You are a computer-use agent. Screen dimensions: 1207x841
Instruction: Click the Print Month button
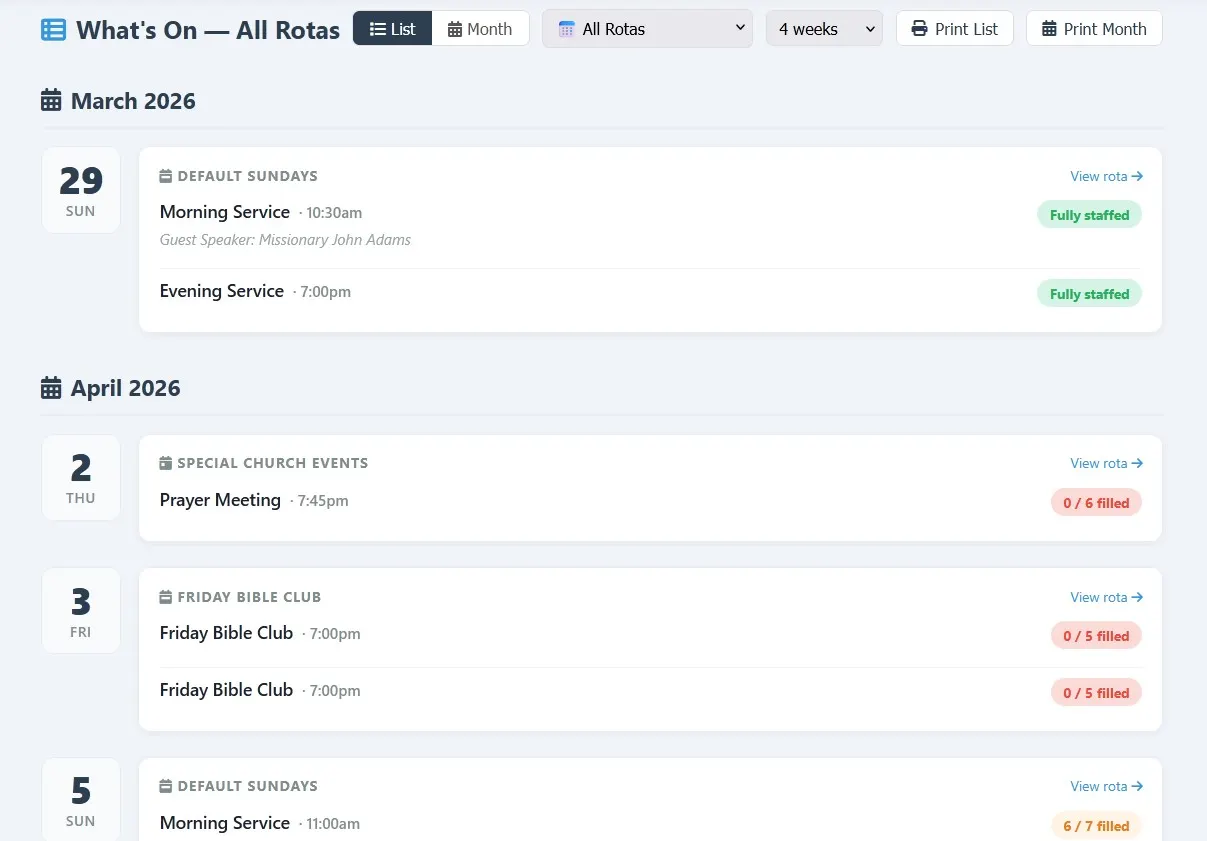pos(1094,29)
